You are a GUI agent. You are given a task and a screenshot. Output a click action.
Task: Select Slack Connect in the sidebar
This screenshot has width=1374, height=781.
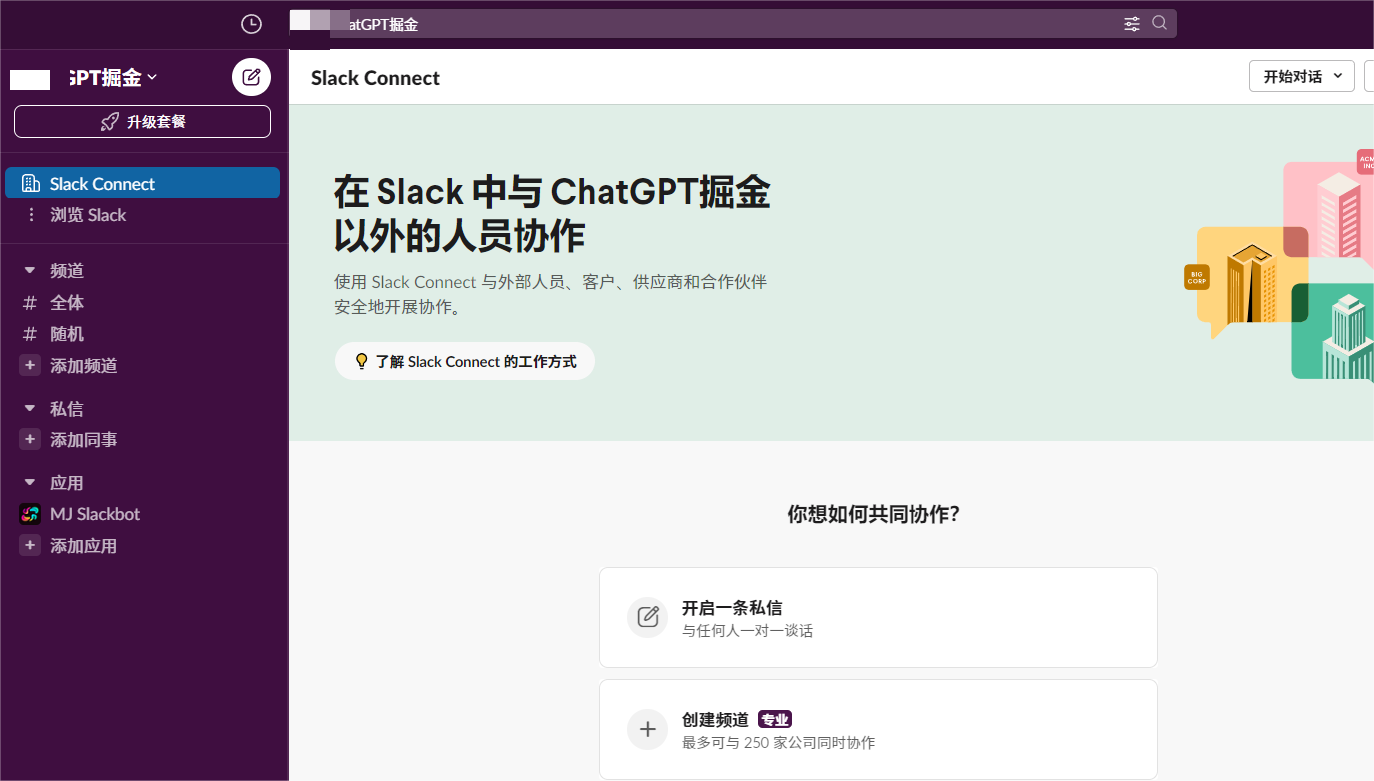(x=142, y=183)
